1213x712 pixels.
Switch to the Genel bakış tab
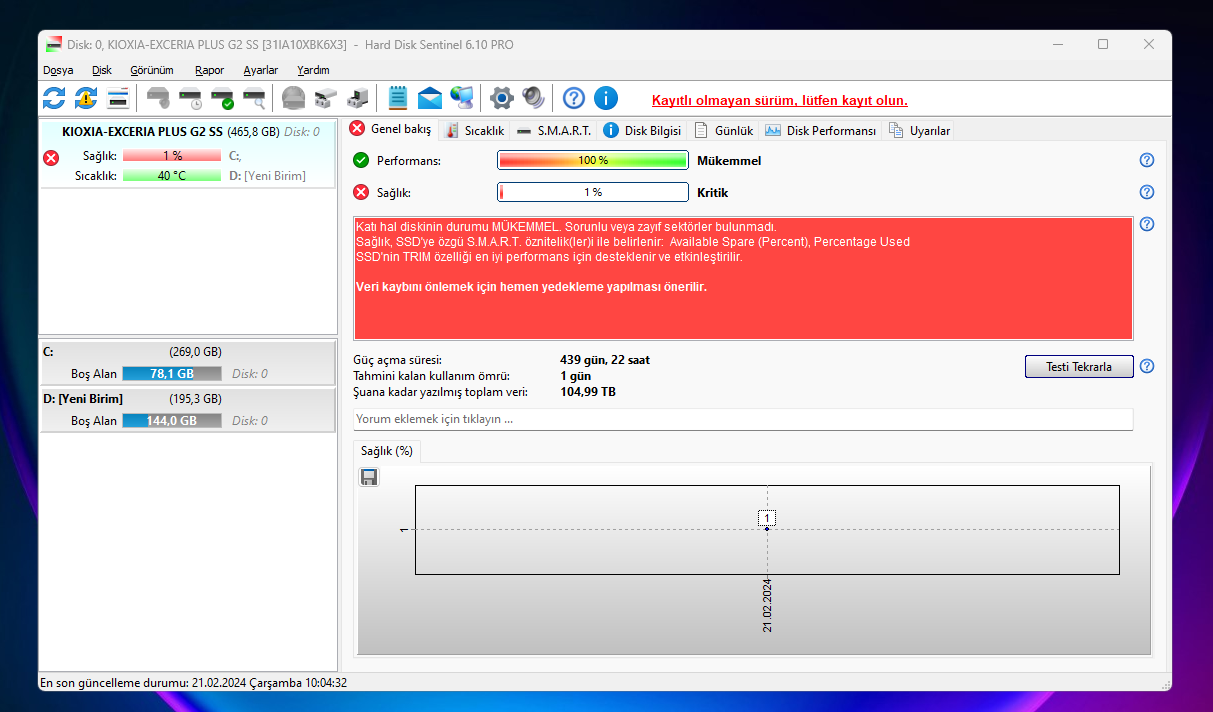(391, 129)
